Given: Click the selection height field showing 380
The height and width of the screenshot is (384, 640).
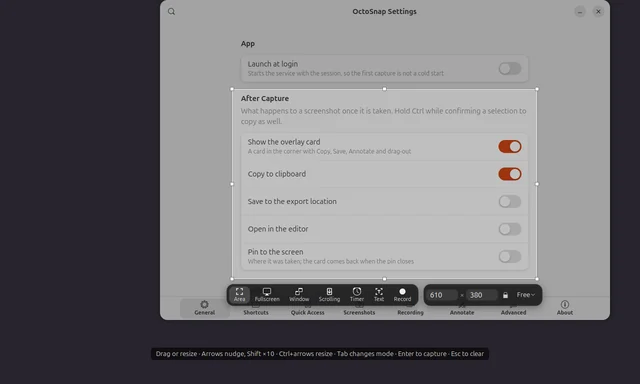Looking at the screenshot, I should [x=482, y=295].
